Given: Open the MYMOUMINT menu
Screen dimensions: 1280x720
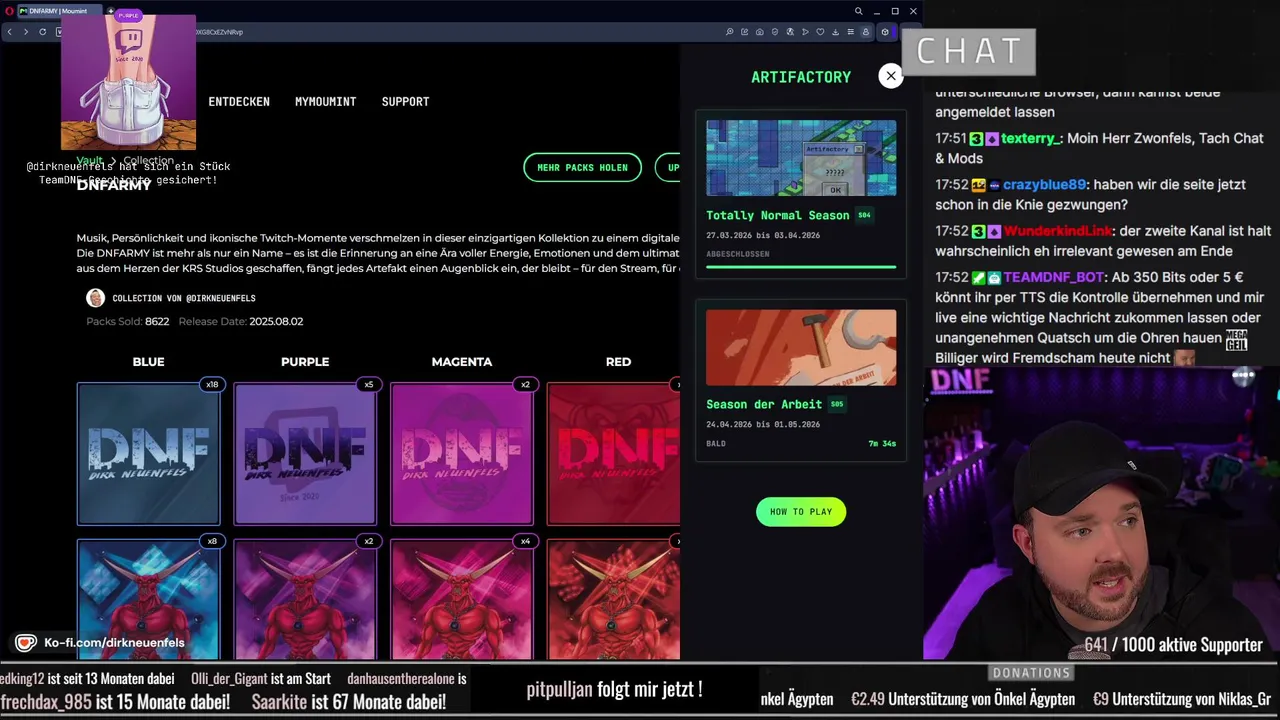Looking at the screenshot, I should (325, 102).
